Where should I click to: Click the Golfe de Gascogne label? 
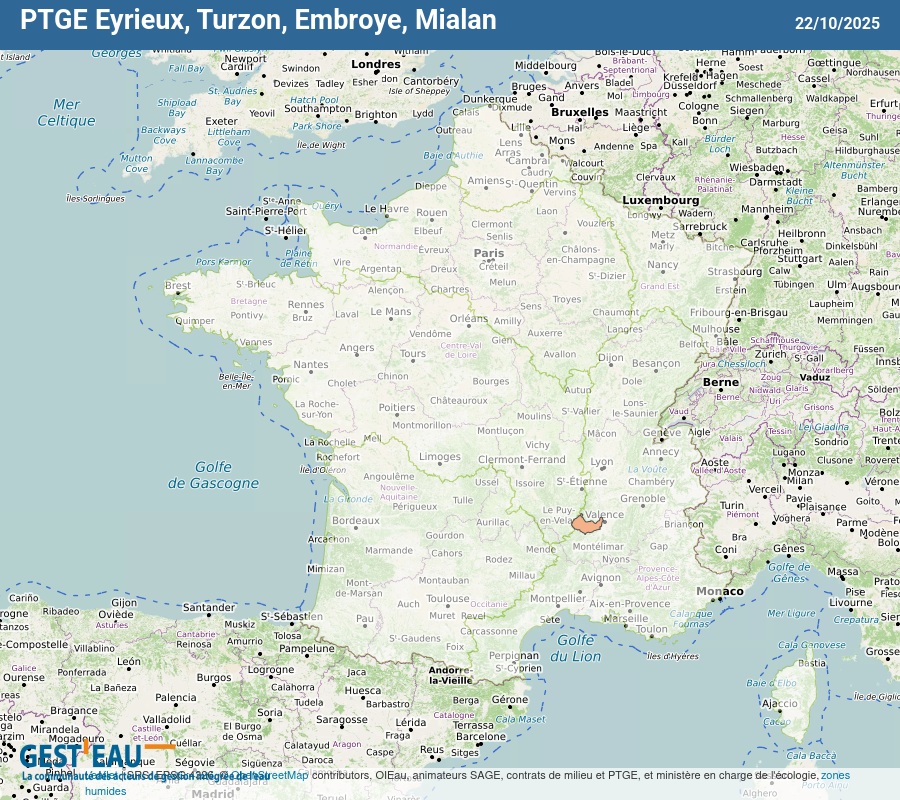point(213,475)
